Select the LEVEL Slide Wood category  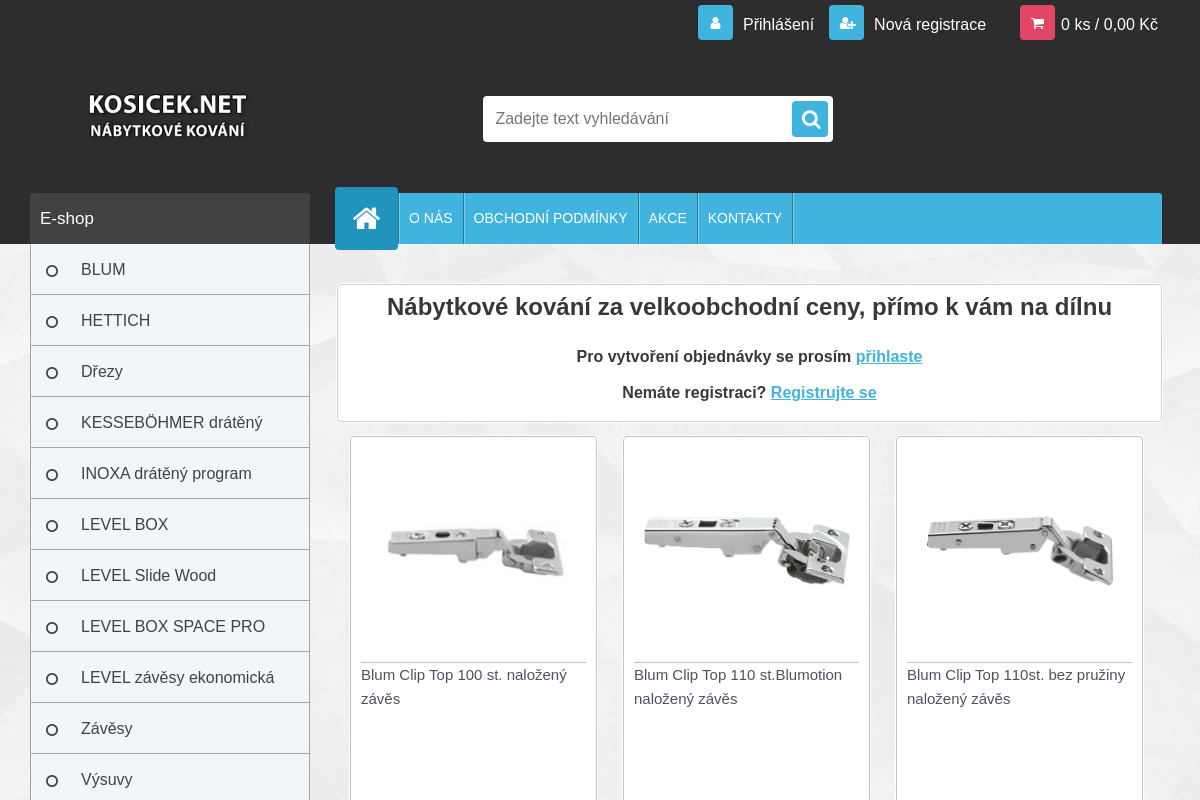pos(170,576)
